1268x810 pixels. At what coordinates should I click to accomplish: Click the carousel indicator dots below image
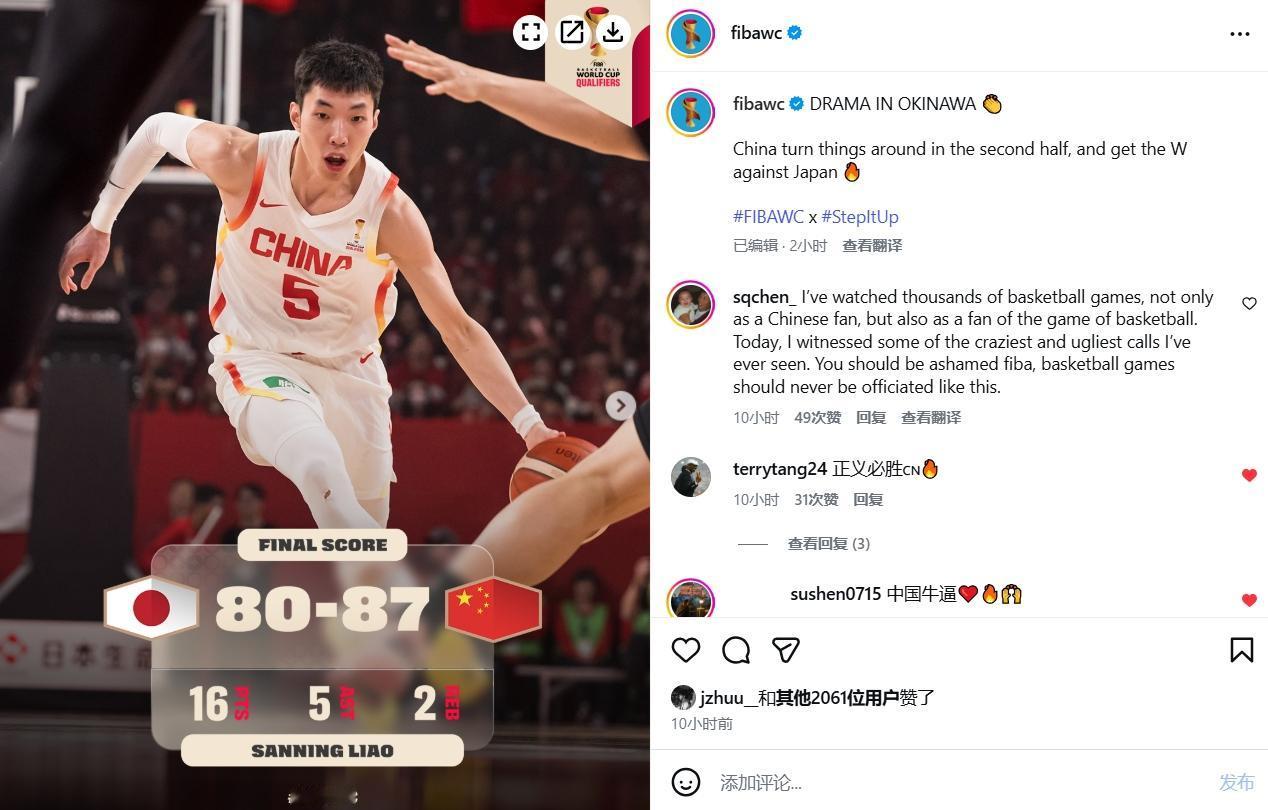click(x=322, y=797)
